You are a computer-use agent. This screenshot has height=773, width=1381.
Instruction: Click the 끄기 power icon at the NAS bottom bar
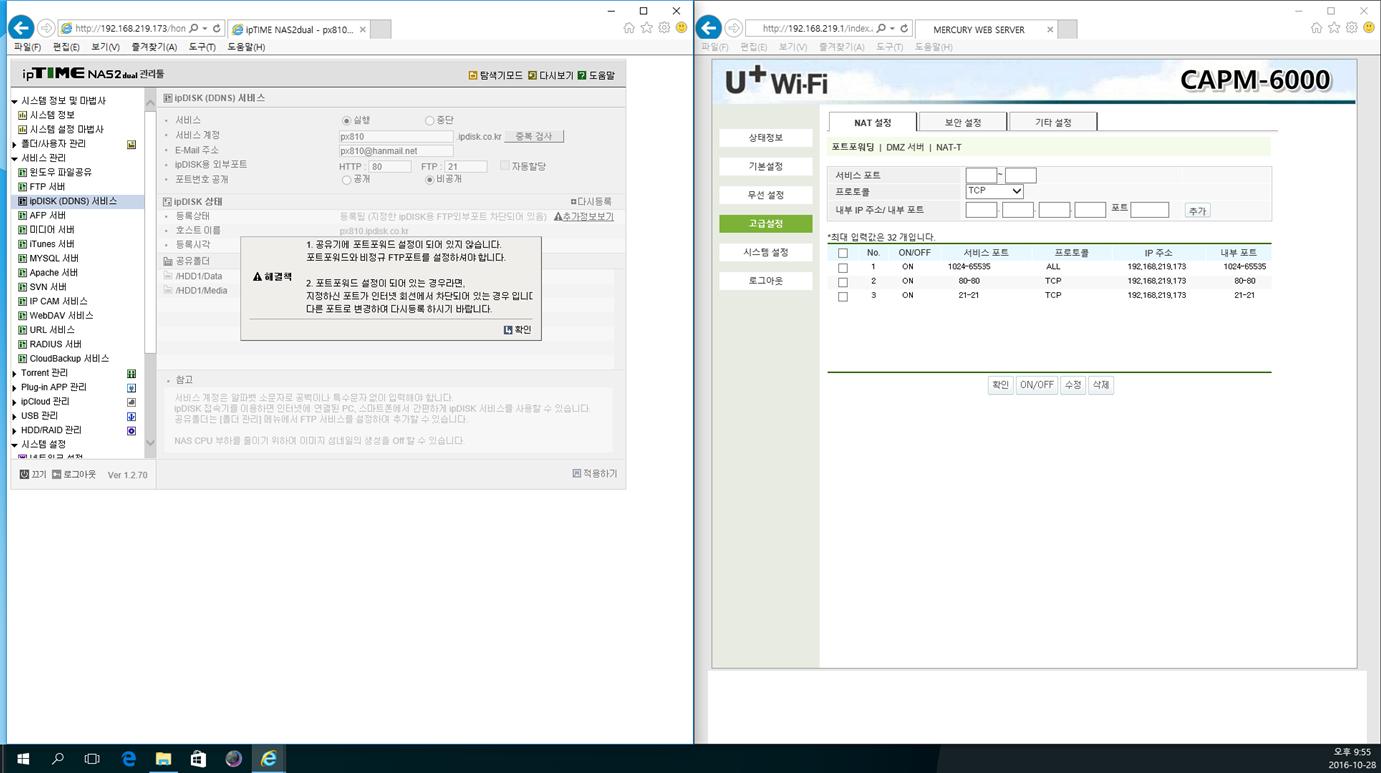tap(24, 474)
